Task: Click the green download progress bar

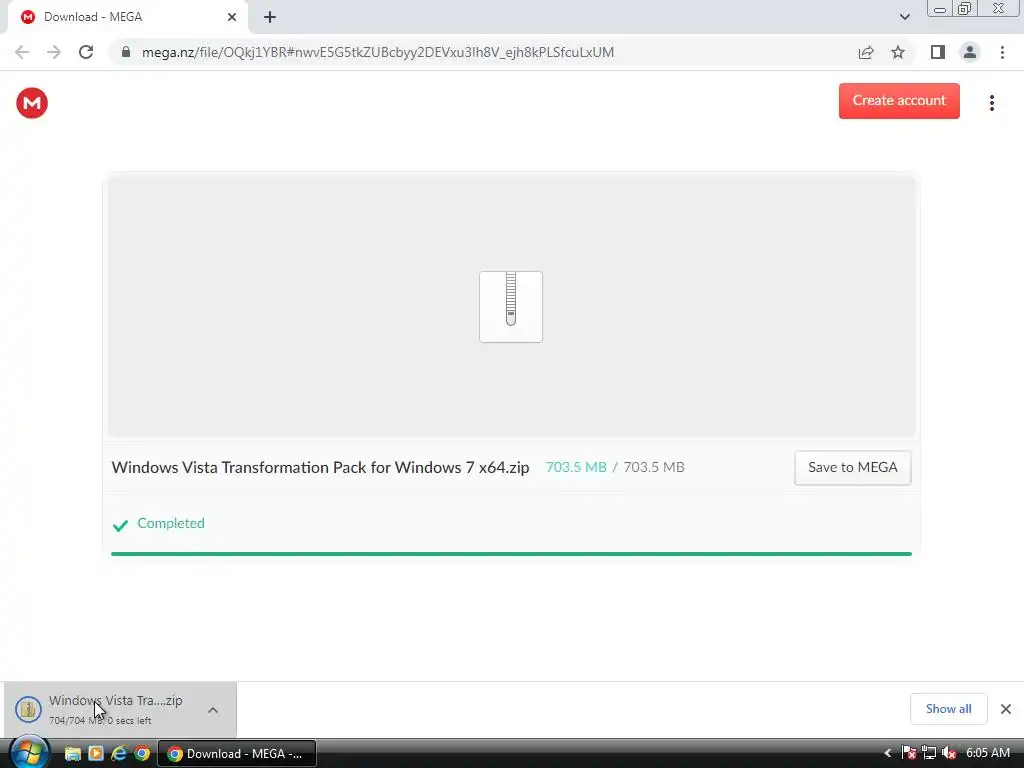Action: point(511,554)
